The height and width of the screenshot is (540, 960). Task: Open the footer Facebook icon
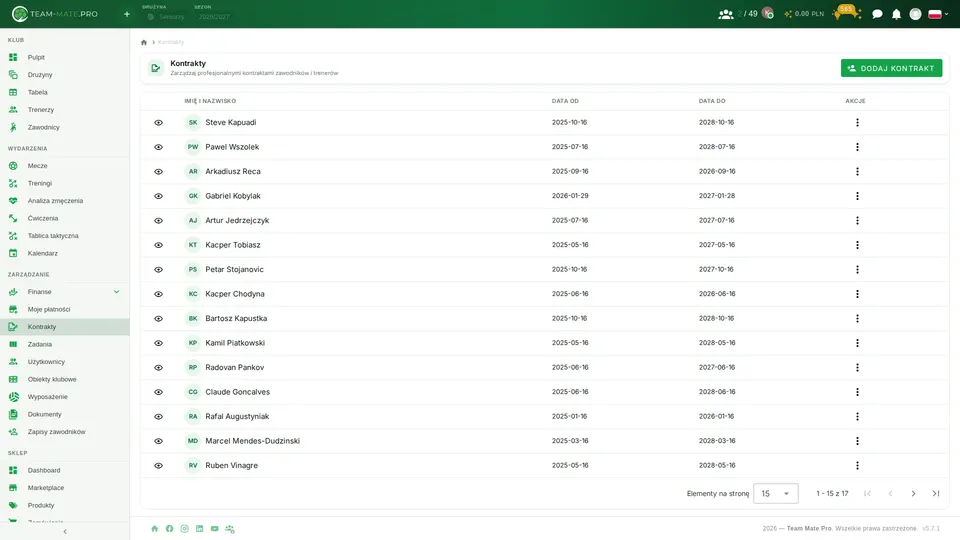170,528
